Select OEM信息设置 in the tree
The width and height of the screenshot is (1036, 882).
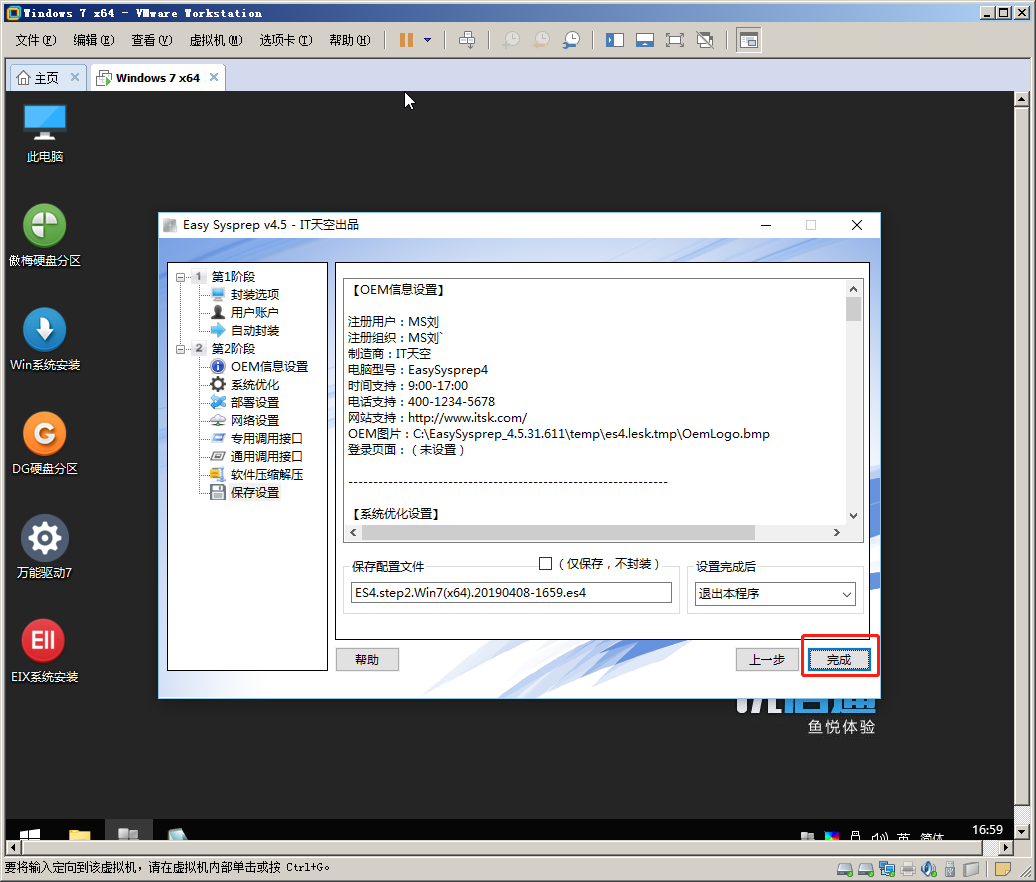point(270,367)
